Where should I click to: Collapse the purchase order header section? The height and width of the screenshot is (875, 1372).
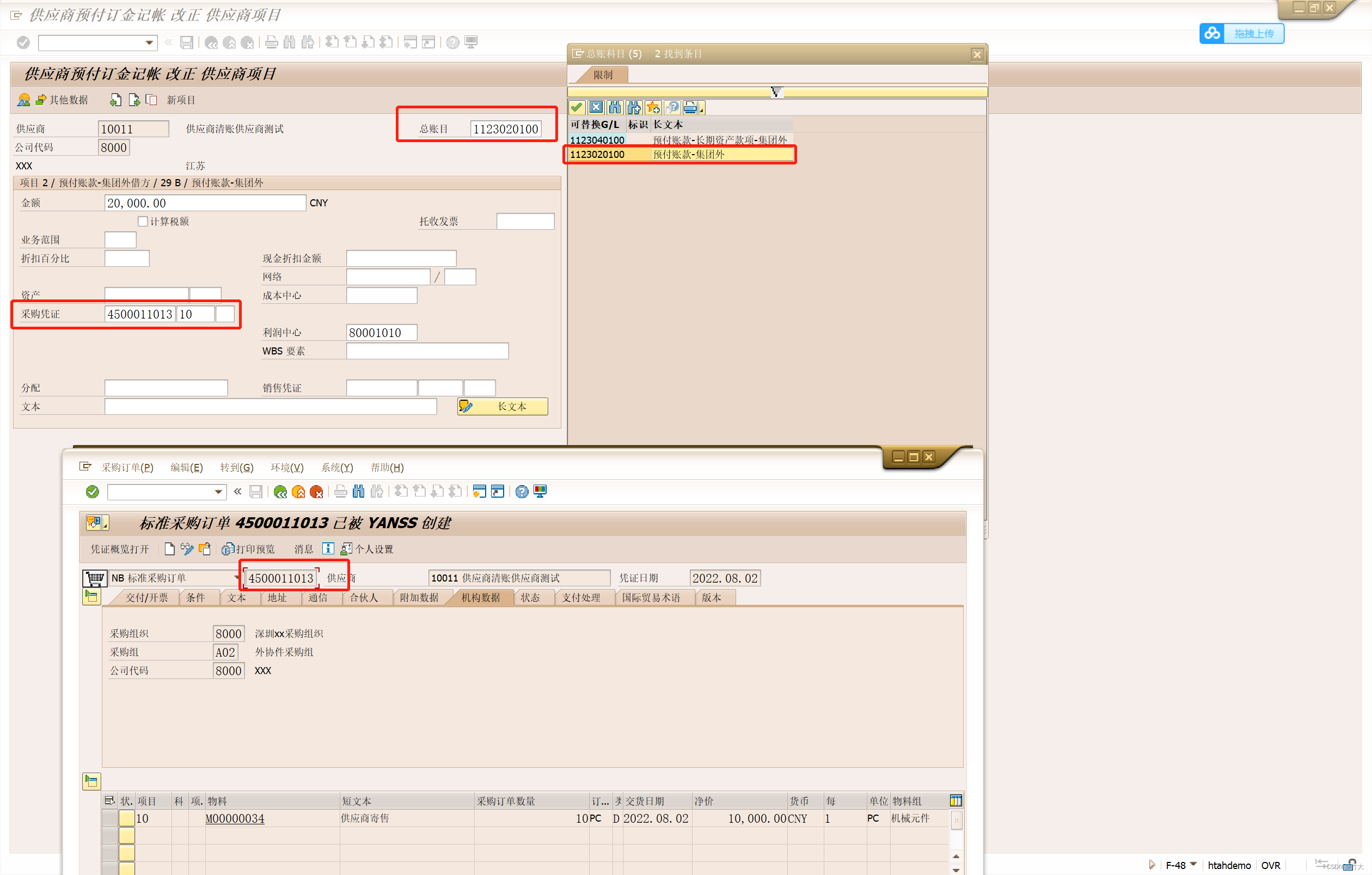(x=91, y=597)
